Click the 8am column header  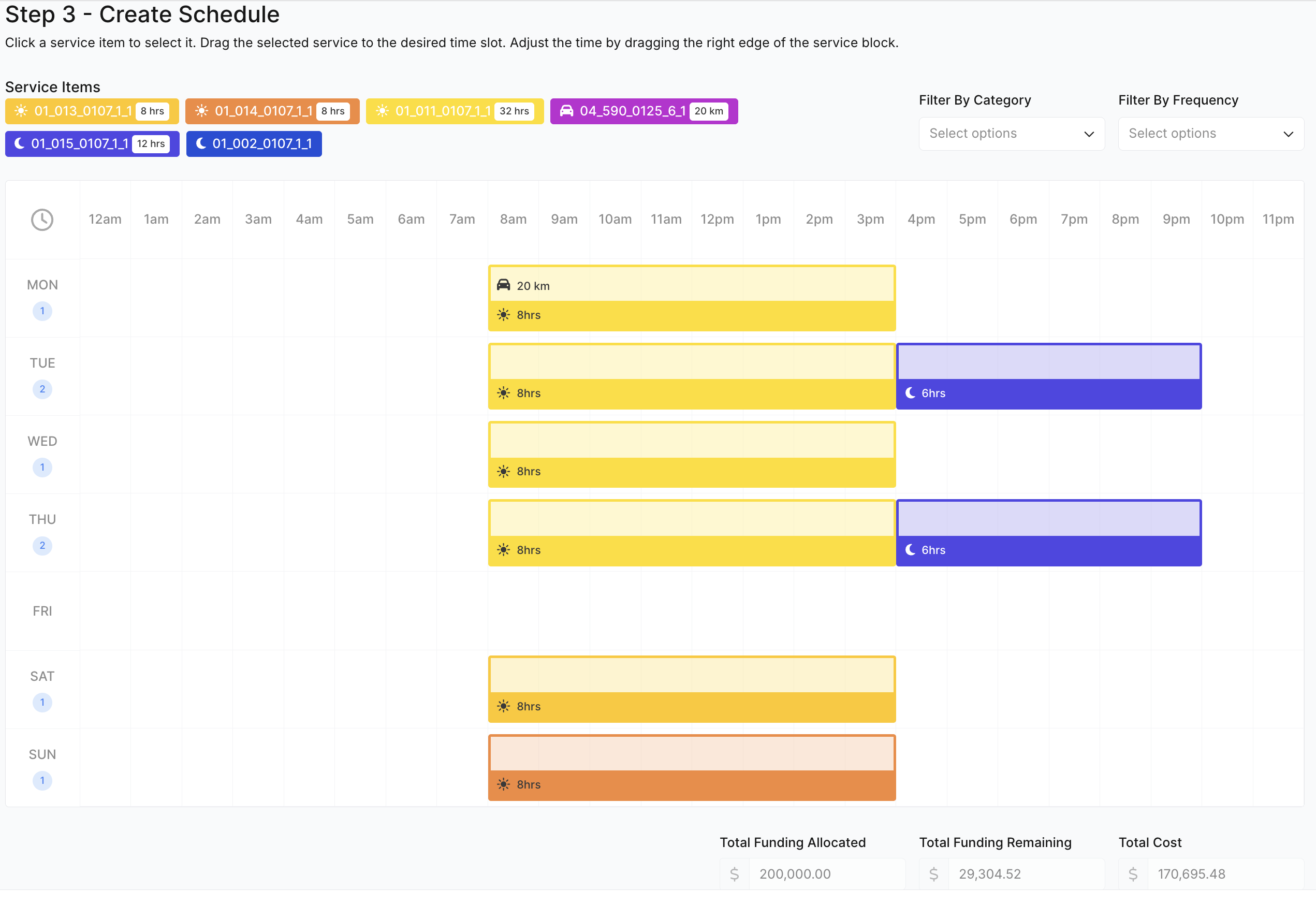[513, 220]
